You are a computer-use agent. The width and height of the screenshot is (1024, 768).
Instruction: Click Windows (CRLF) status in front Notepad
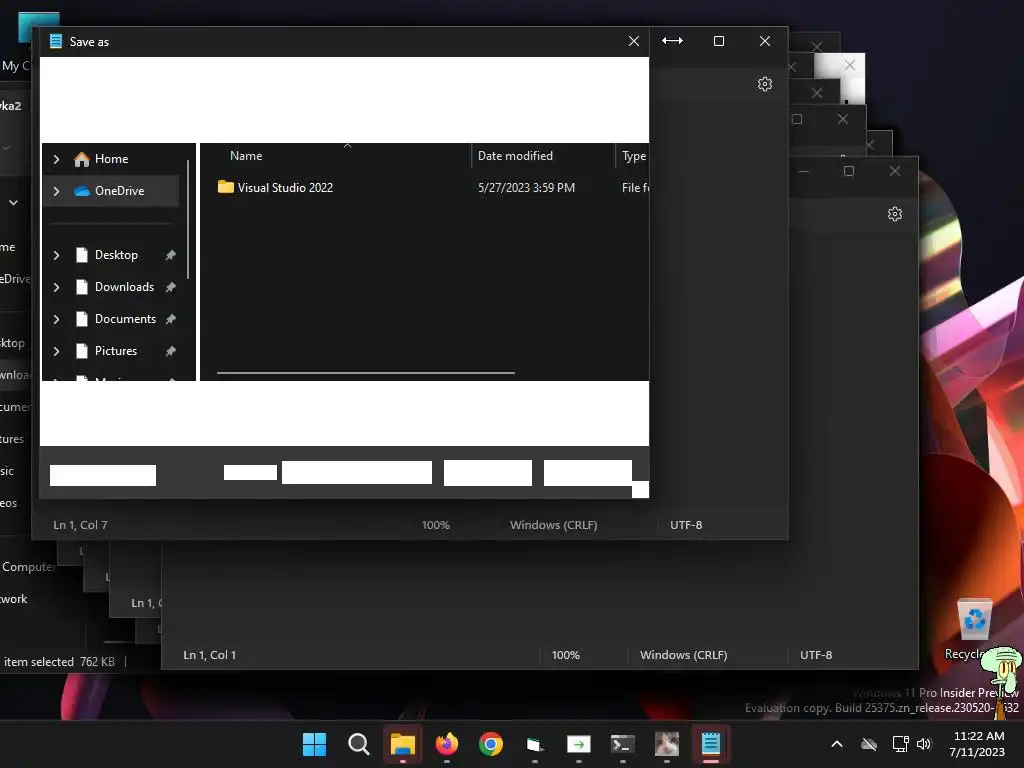point(554,525)
